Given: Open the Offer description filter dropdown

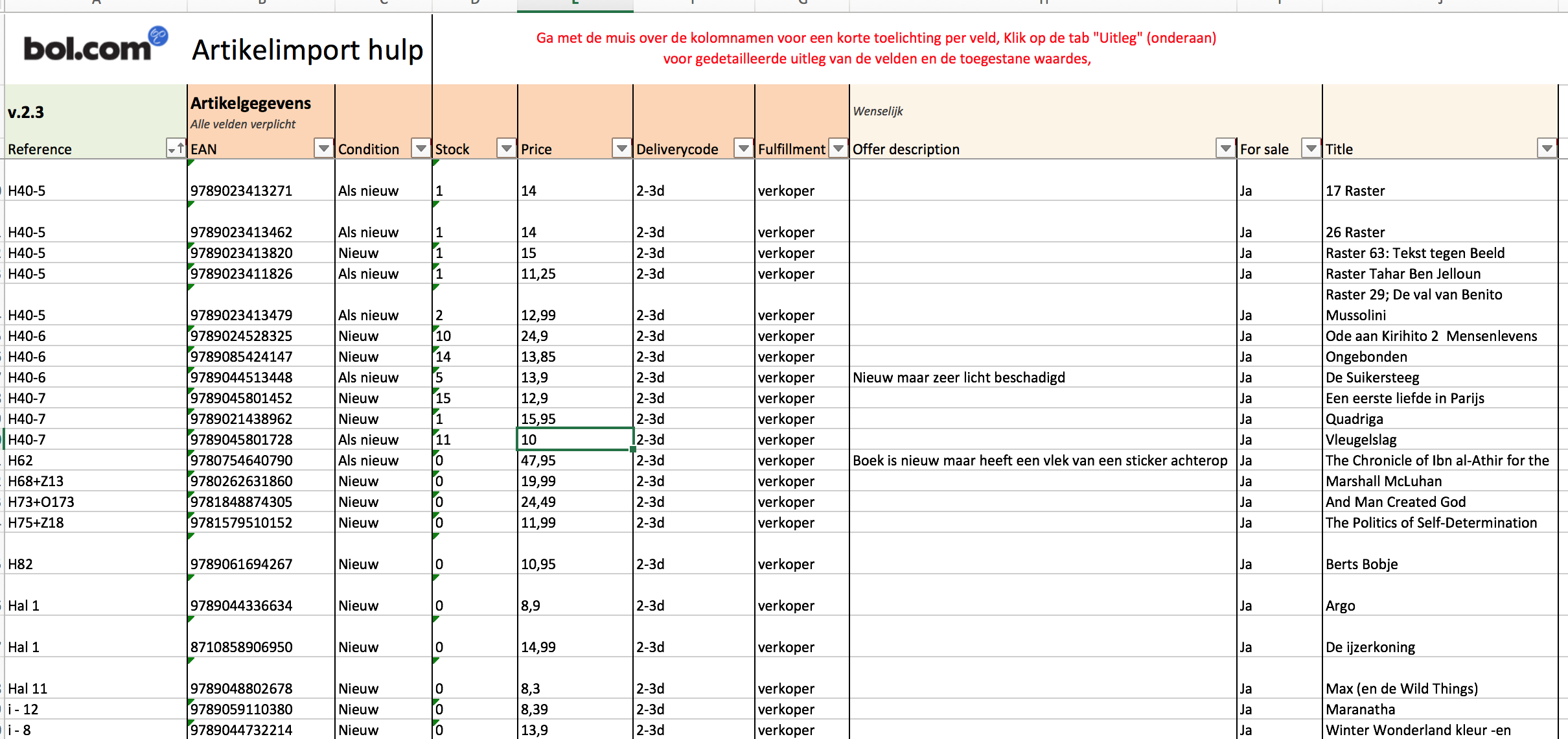Looking at the screenshot, I should (x=1225, y=148).
